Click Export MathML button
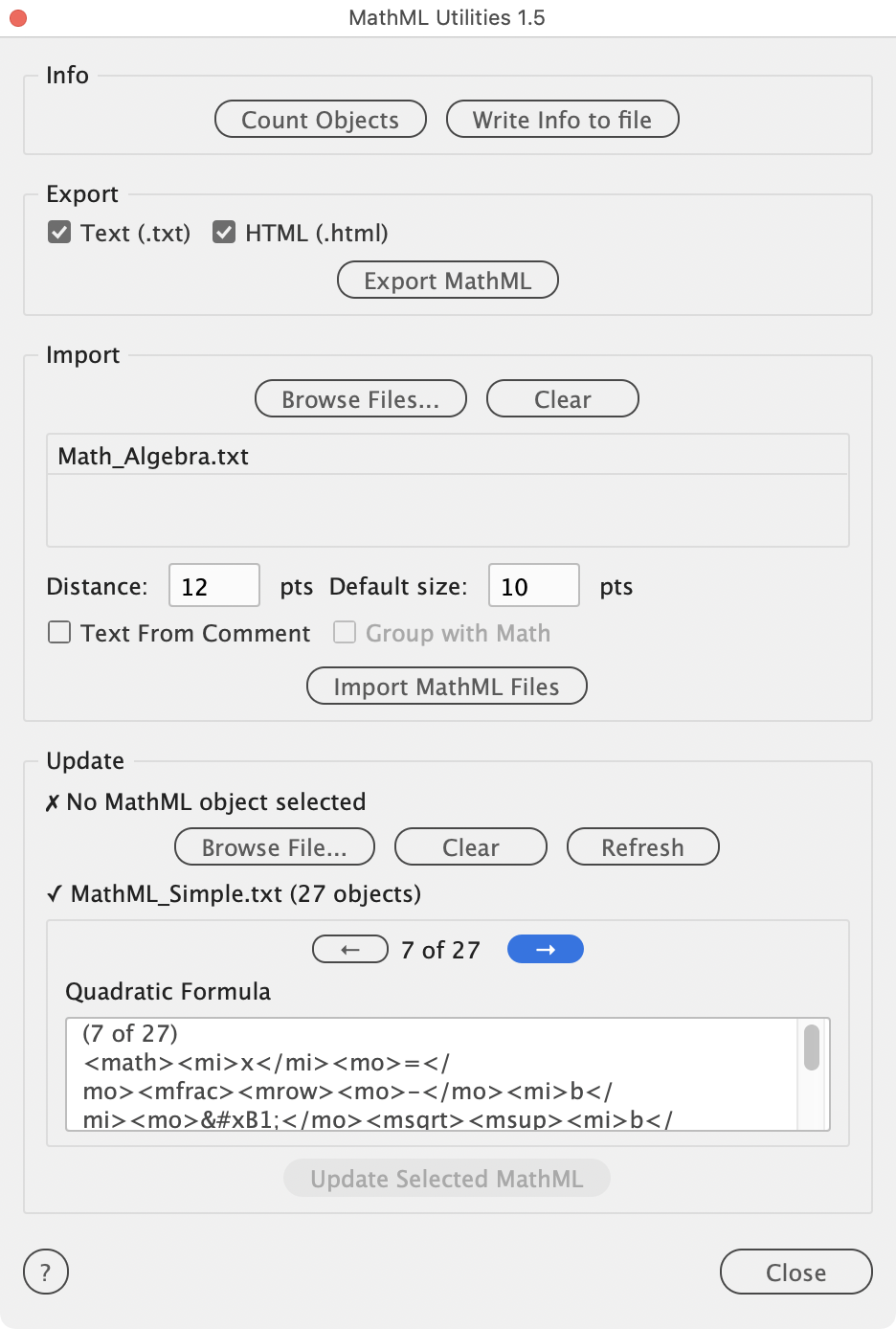This screenshot has height=1329, width=896. 448,281
